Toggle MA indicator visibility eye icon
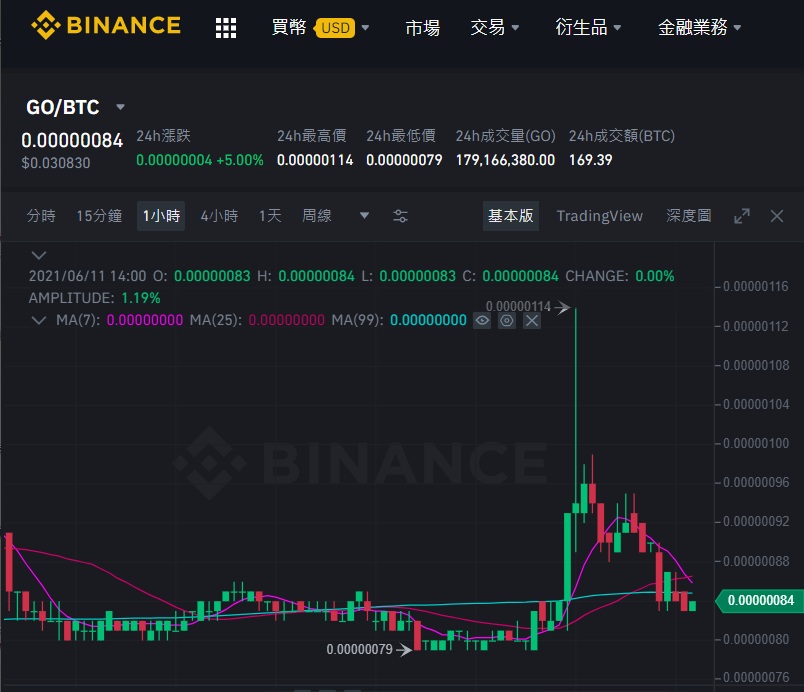This screenshot has width=804, height=692. click(482, 321)
